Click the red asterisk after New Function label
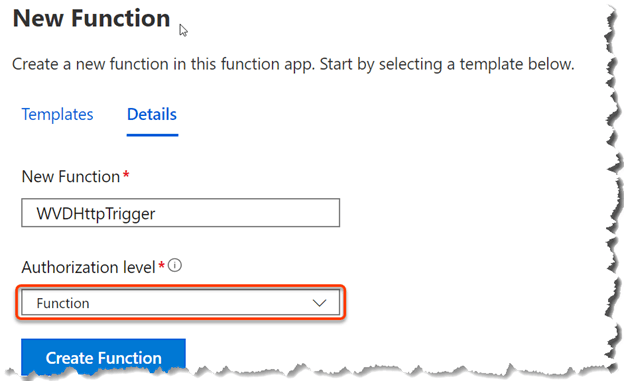This screenshot has width=624, height=381. (126, 175)
